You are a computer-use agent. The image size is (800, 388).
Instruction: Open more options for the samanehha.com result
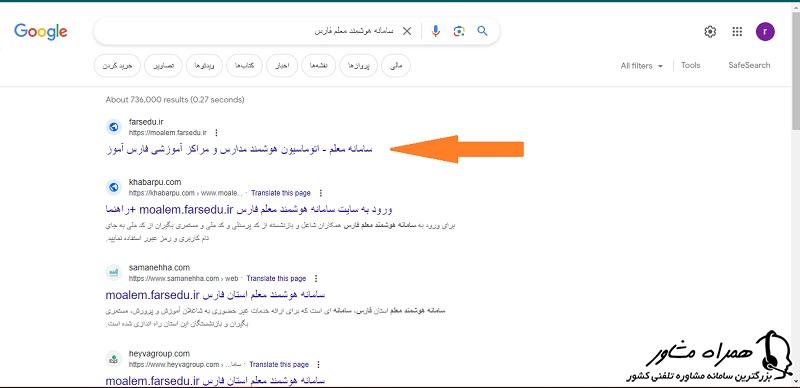(x=316, y=278)
